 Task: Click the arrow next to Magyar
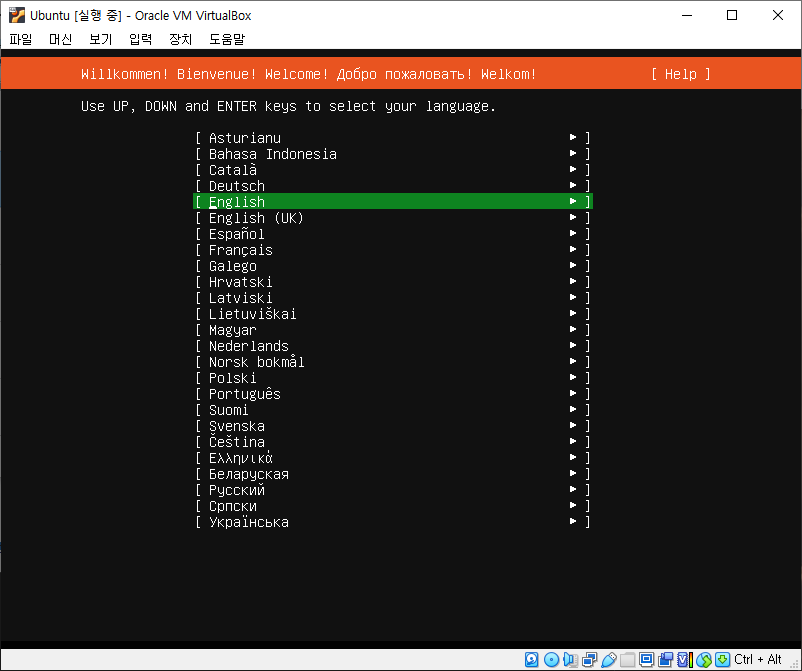[573, 329]
